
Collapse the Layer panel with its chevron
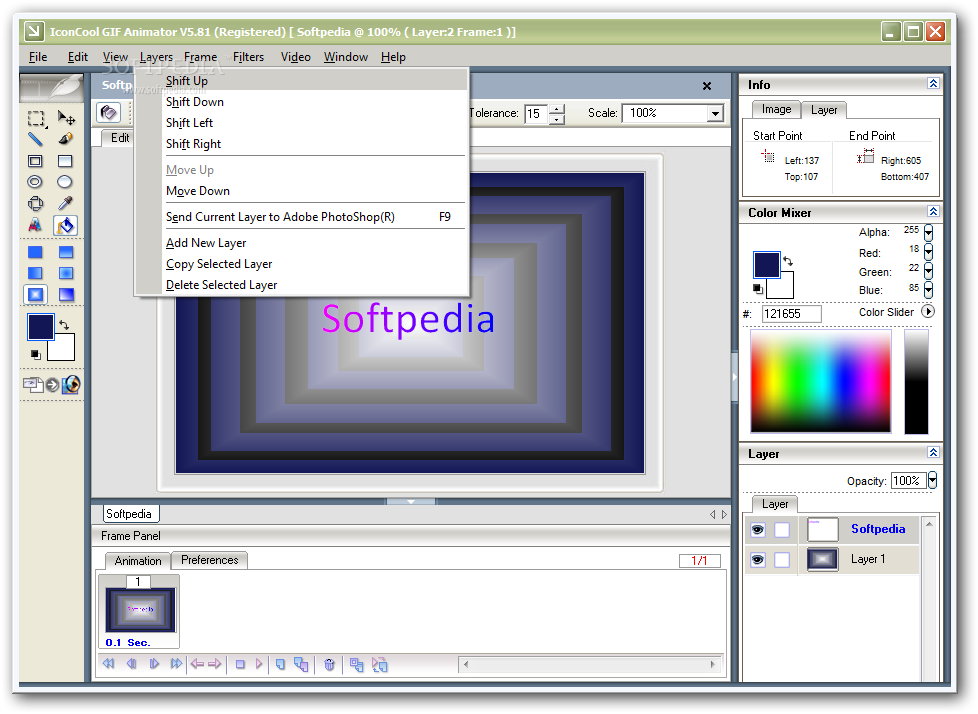point(933,452)
